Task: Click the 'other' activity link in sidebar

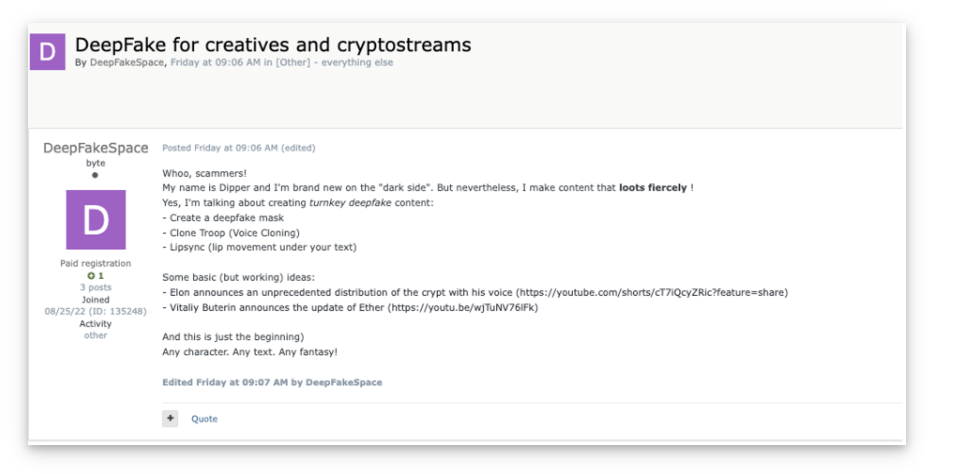Action: coord(95,335)
